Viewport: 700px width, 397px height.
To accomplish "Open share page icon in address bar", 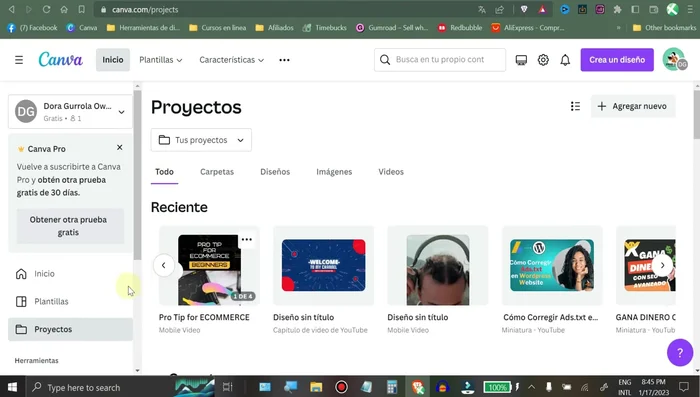I will (x=500, y=9).
